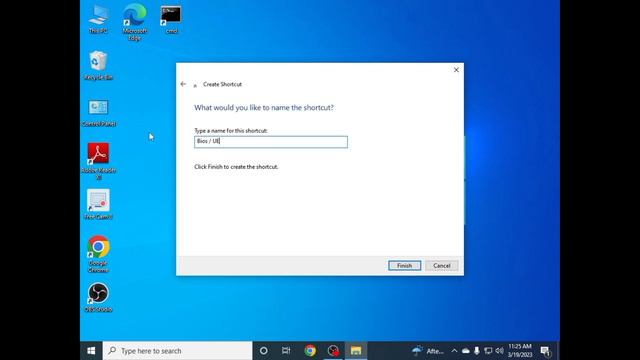This screenshot has width=640, height=360.
Task: Open the Control Panel desktop icon
Action: point(98,112)
